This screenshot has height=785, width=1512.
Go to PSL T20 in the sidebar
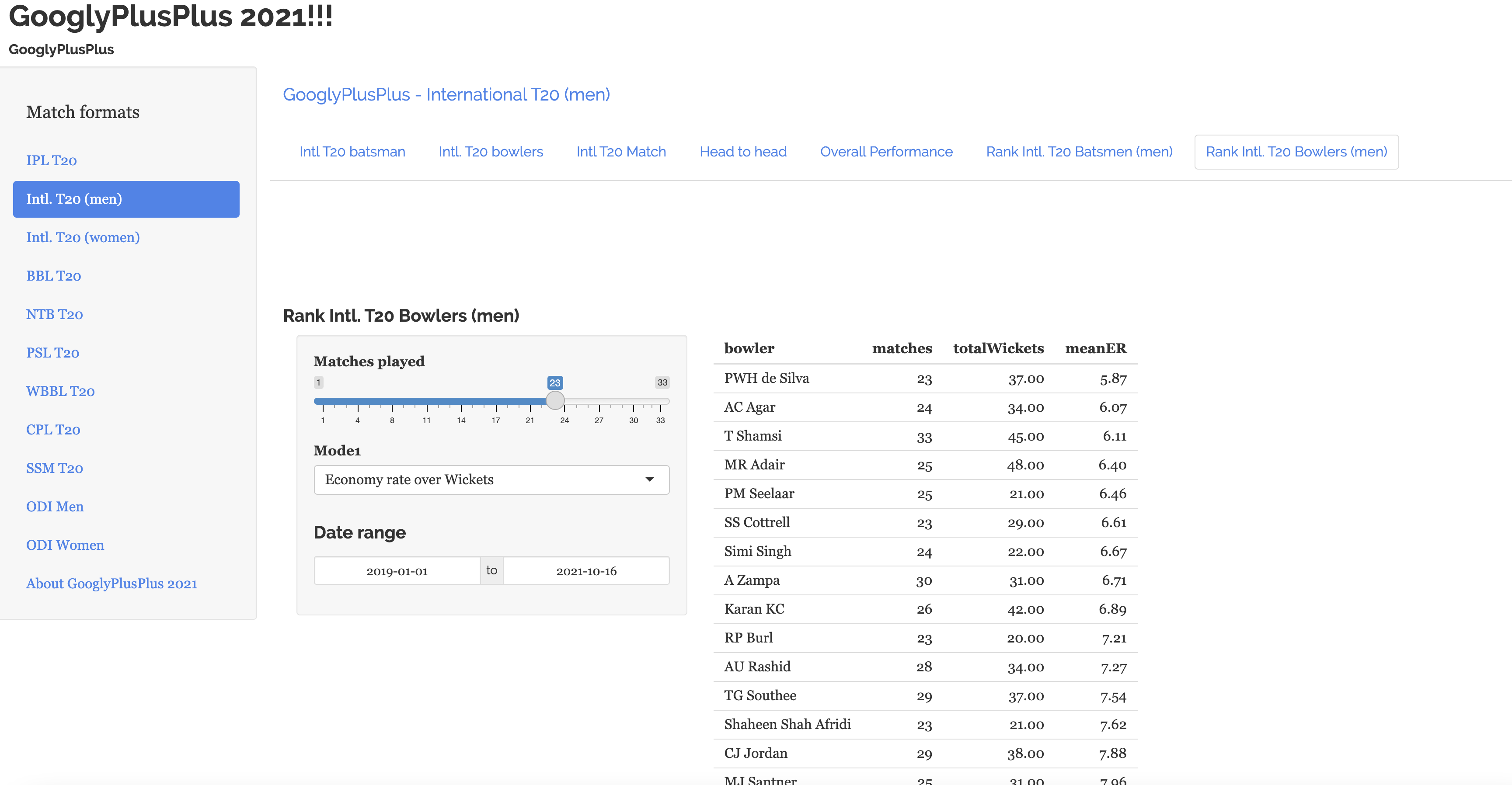(x=52, y=353)
